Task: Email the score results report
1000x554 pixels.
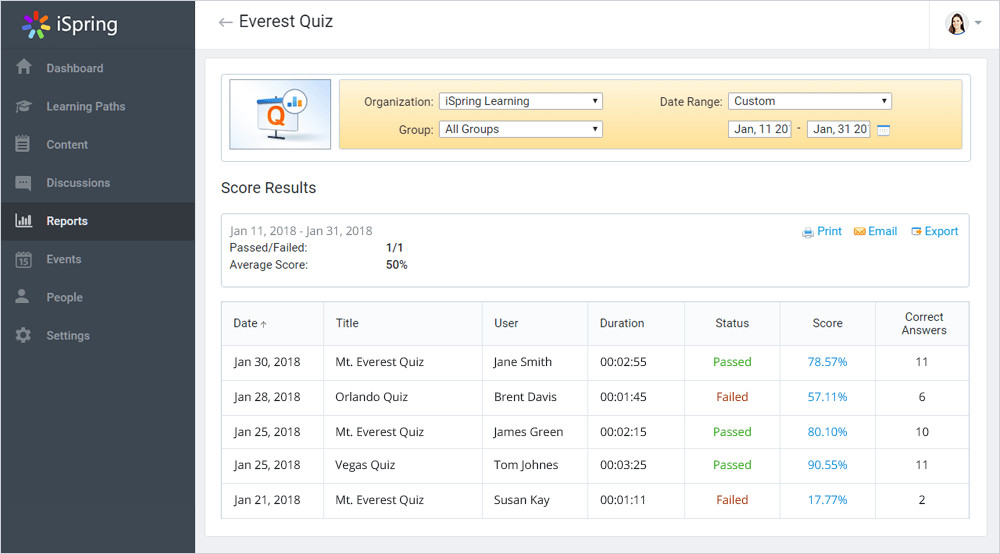Action: point(875,231)
